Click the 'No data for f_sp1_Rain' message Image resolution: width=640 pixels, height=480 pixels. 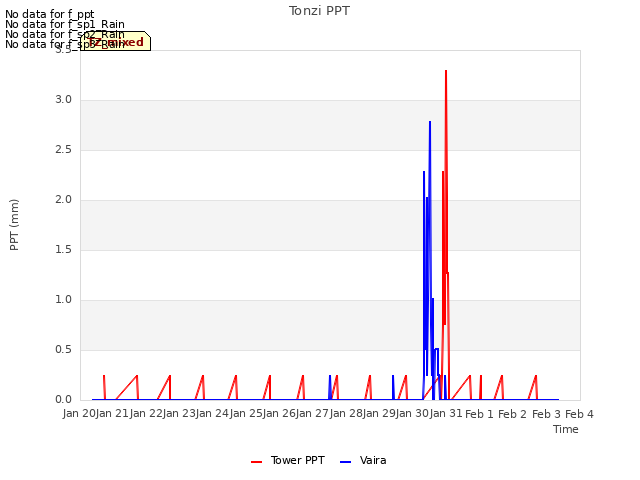point(65,24)
